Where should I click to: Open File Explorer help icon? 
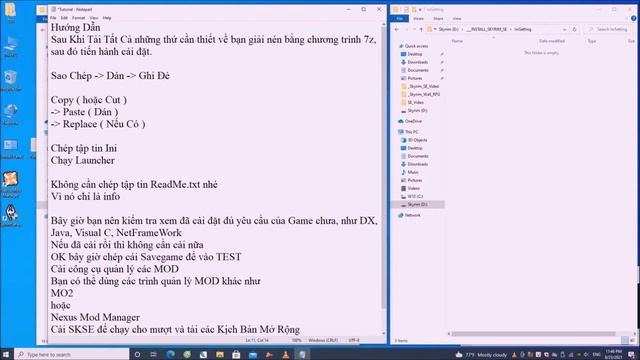pyautogui.click(x=634, y=18)
